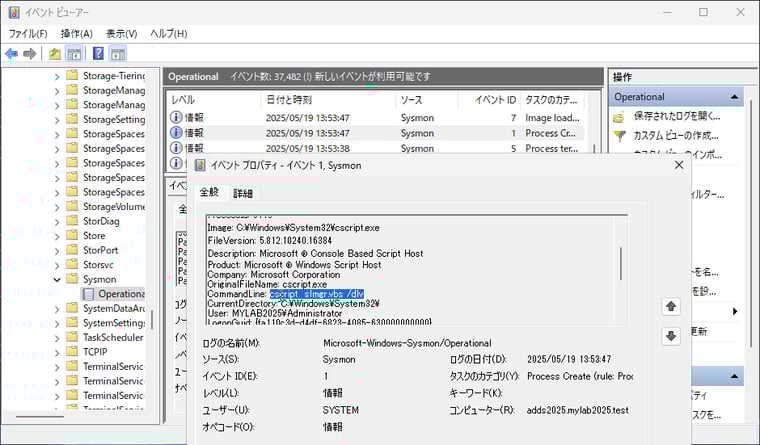Click the up-one-level folder toolbar icon
The width and height of the screenshot is (760, 445).
[x=54, y=54]
